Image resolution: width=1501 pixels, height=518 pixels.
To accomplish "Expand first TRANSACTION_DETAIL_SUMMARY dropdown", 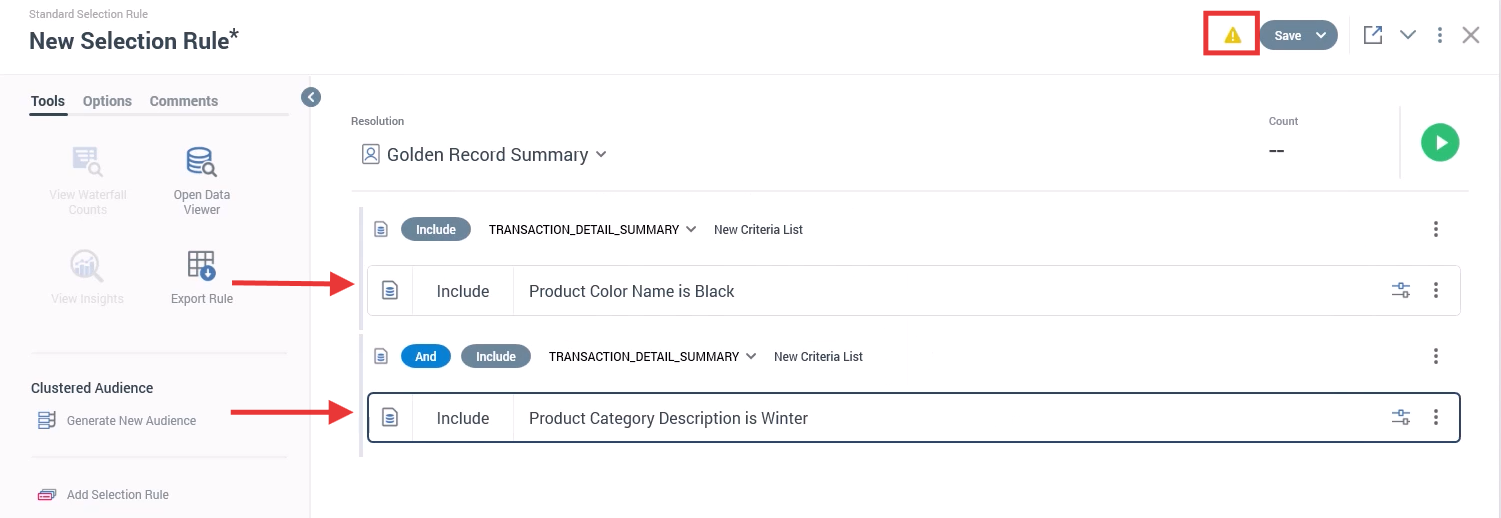I will click(x=690, y=230).
